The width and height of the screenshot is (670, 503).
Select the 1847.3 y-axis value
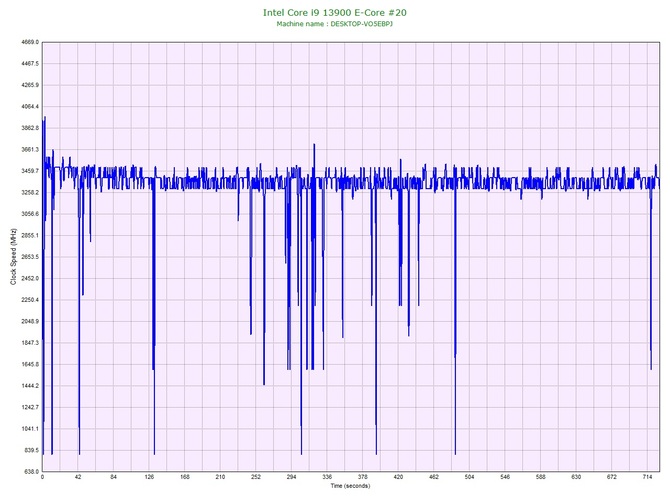coord(30,343)
